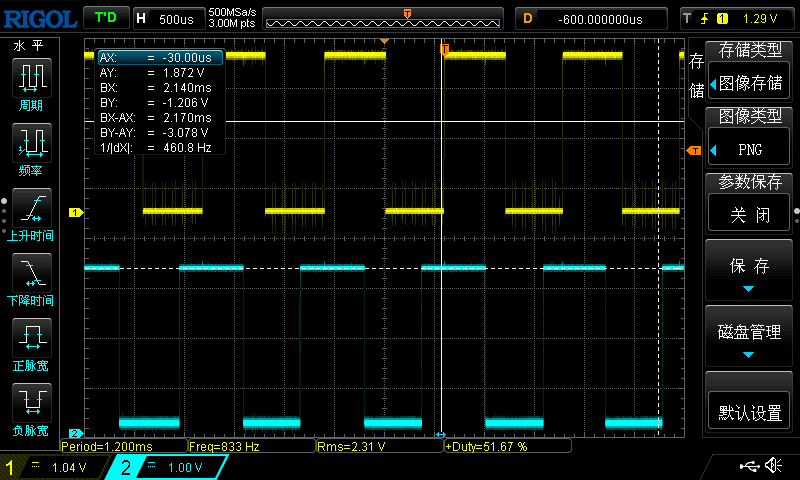Select channel 2 label at bottom
The height and width of the screenshot is (480, 800).
[126, 467]
